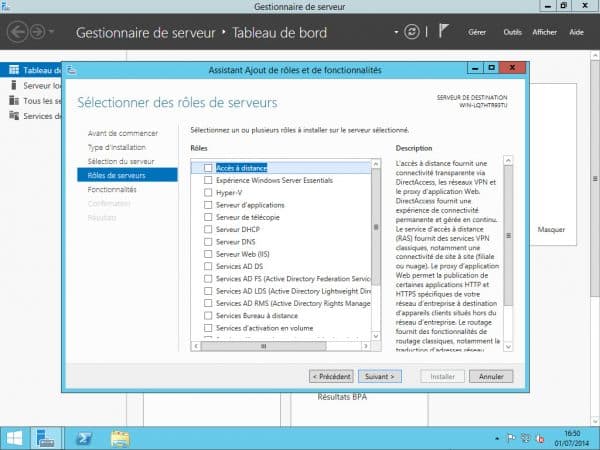Click the roles list vertical scrollbar thumb

376,225
